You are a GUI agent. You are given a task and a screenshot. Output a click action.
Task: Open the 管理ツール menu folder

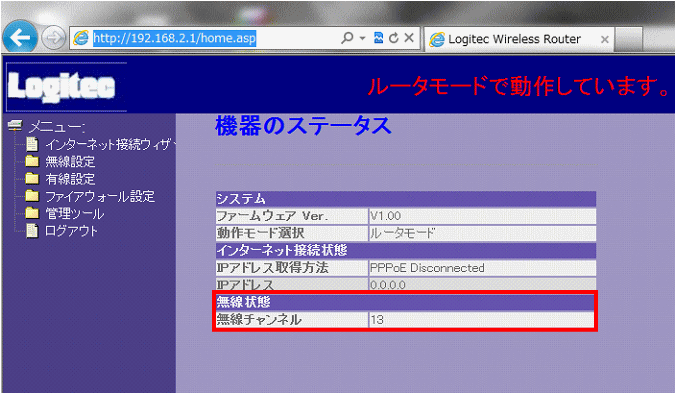pyautogui.click(x=74, y=214)
